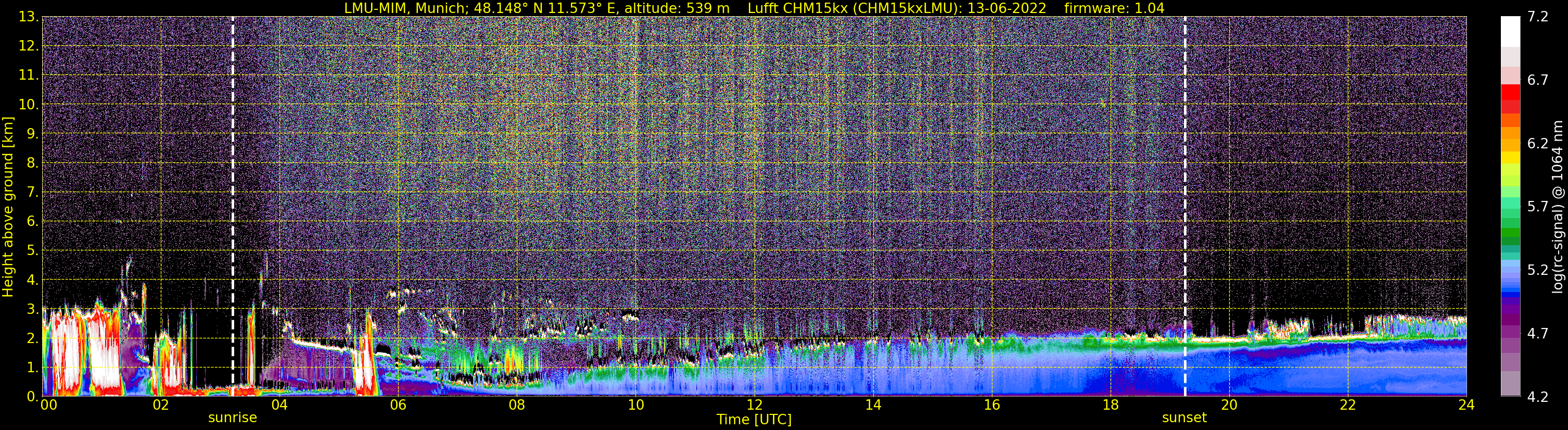Click the time tick label 14

873,405
